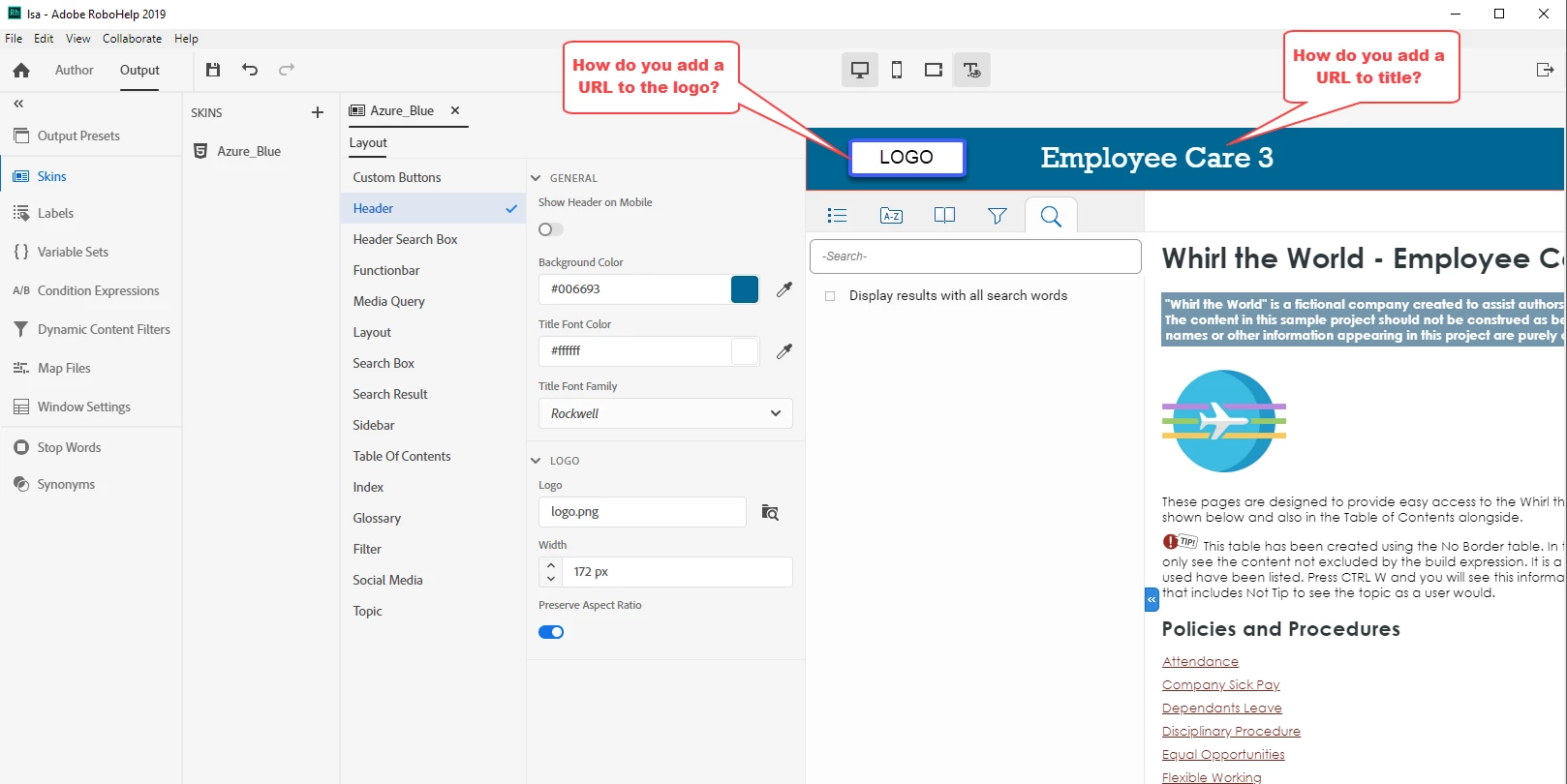Select the Layout tab in skin editor
The image size is (1567, 784).
368,142
